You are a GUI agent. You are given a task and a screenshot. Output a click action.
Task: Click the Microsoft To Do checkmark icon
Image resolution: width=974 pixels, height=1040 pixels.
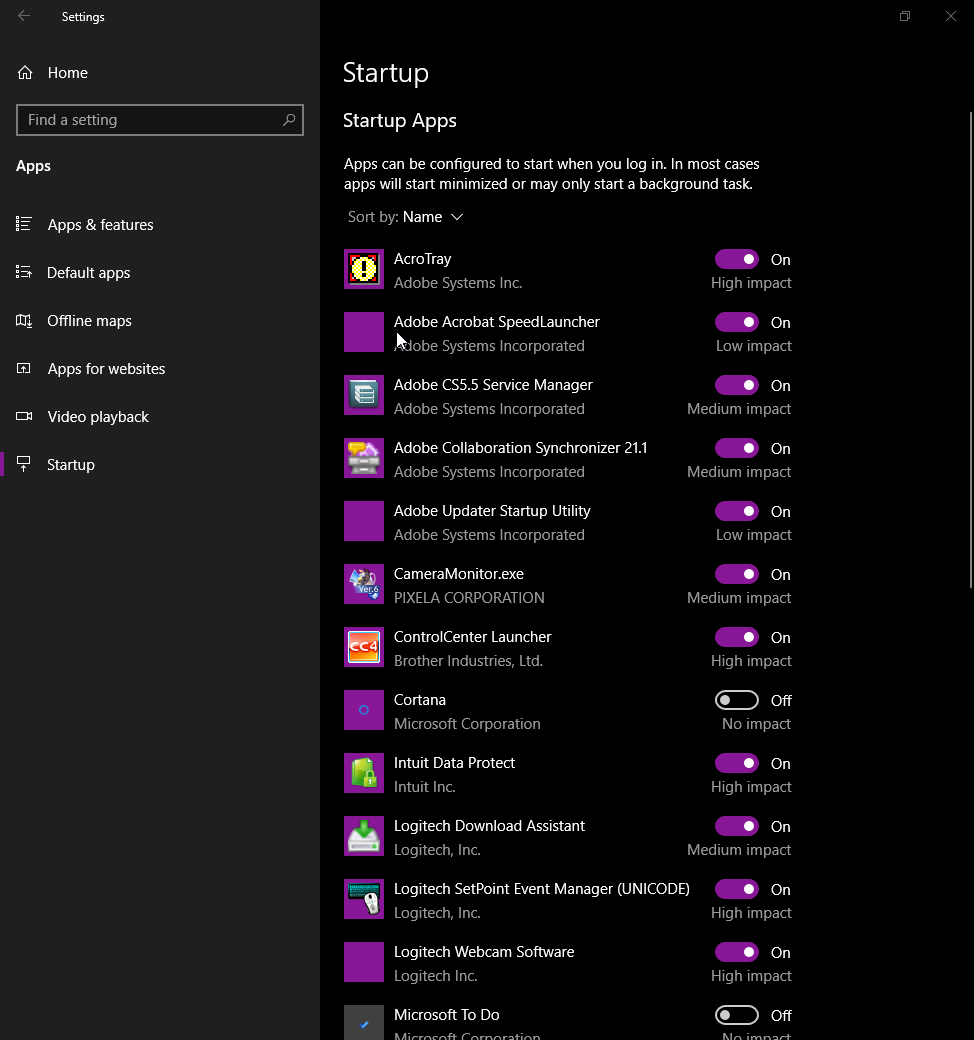[x=364, y=1023]
